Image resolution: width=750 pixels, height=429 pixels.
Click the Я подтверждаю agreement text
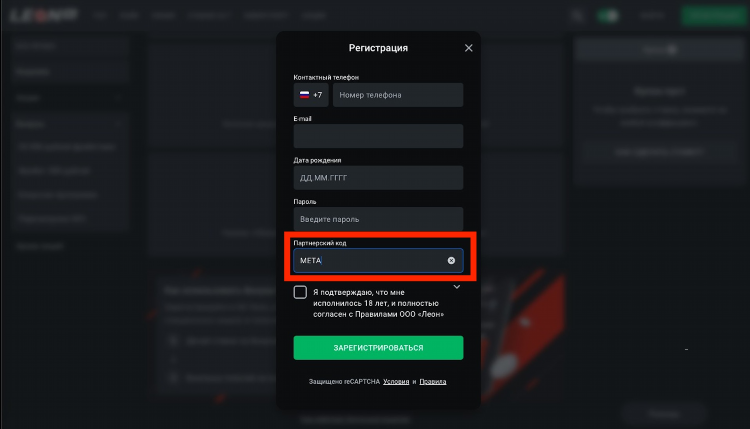click(378, 303)
